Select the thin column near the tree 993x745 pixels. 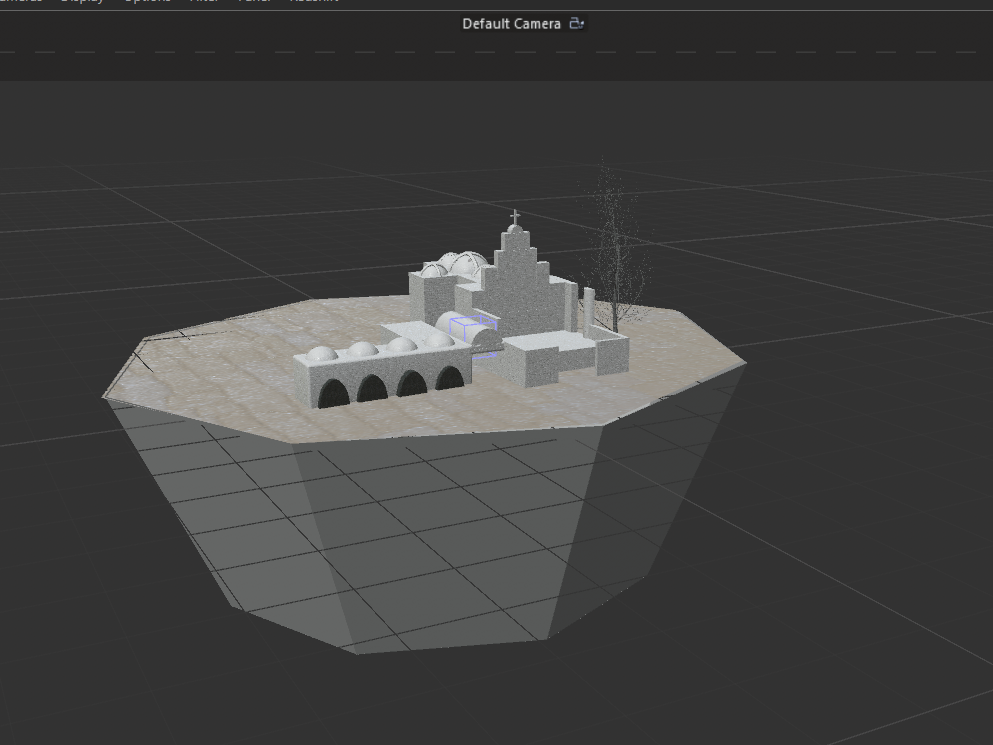click(x=589, y=307)
